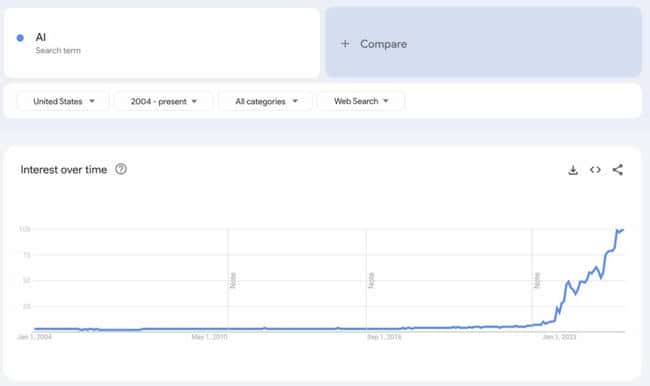650x386 pixels.
Task: Click the Compare button to add term
Action: tap(483, 42)
